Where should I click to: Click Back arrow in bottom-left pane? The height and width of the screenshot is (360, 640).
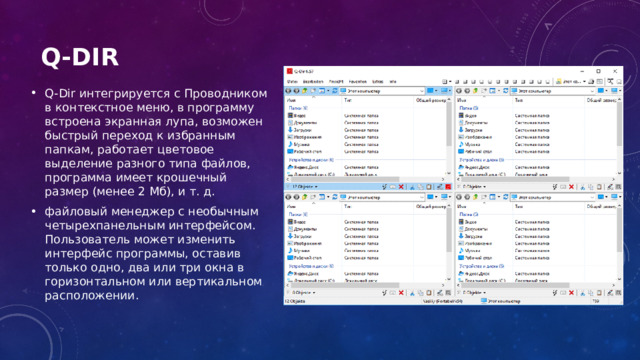coord(289,197)
